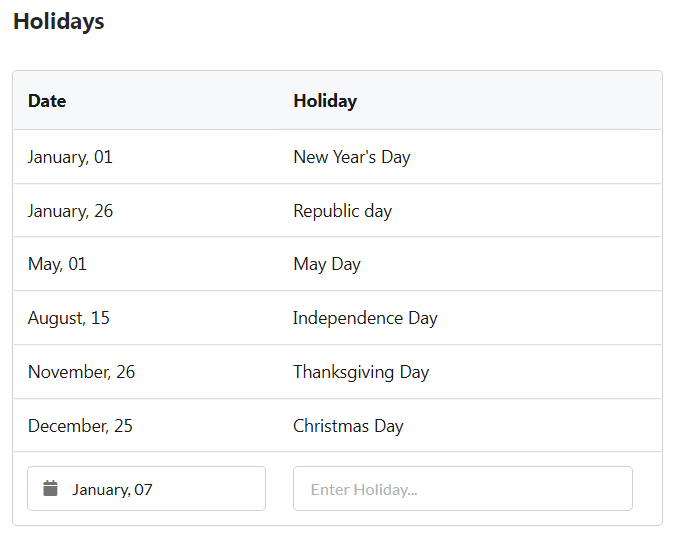This screenshot has height=538, width=676.
Task: Click the November, 26 date cell
Action: 81,372
